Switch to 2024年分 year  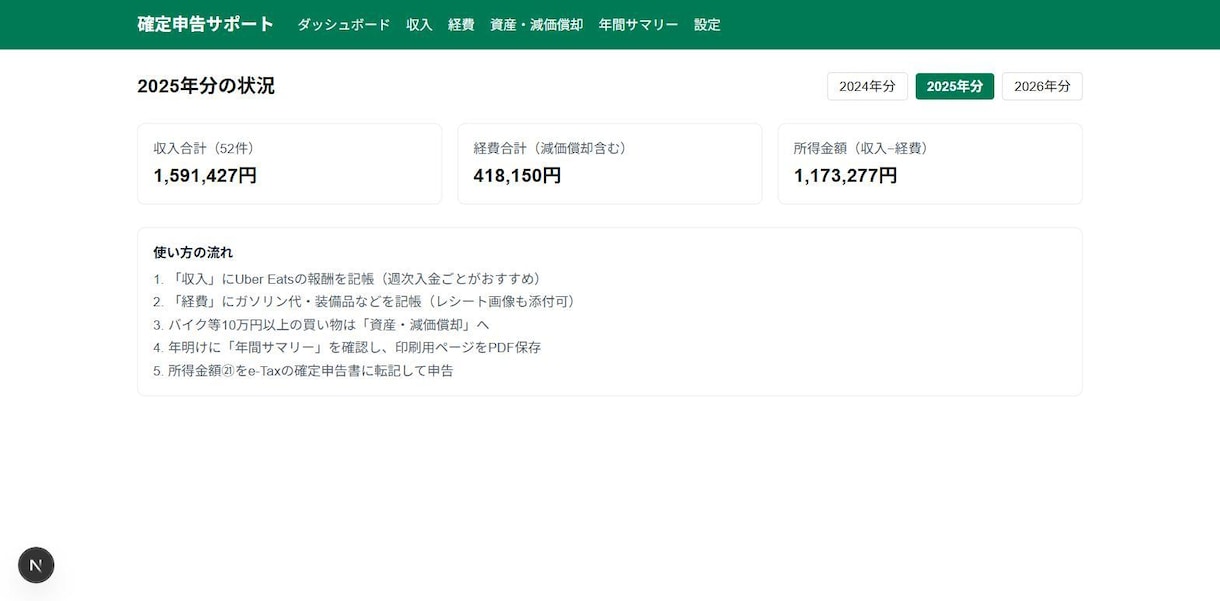pyautogui.click(x=867, y=86)
